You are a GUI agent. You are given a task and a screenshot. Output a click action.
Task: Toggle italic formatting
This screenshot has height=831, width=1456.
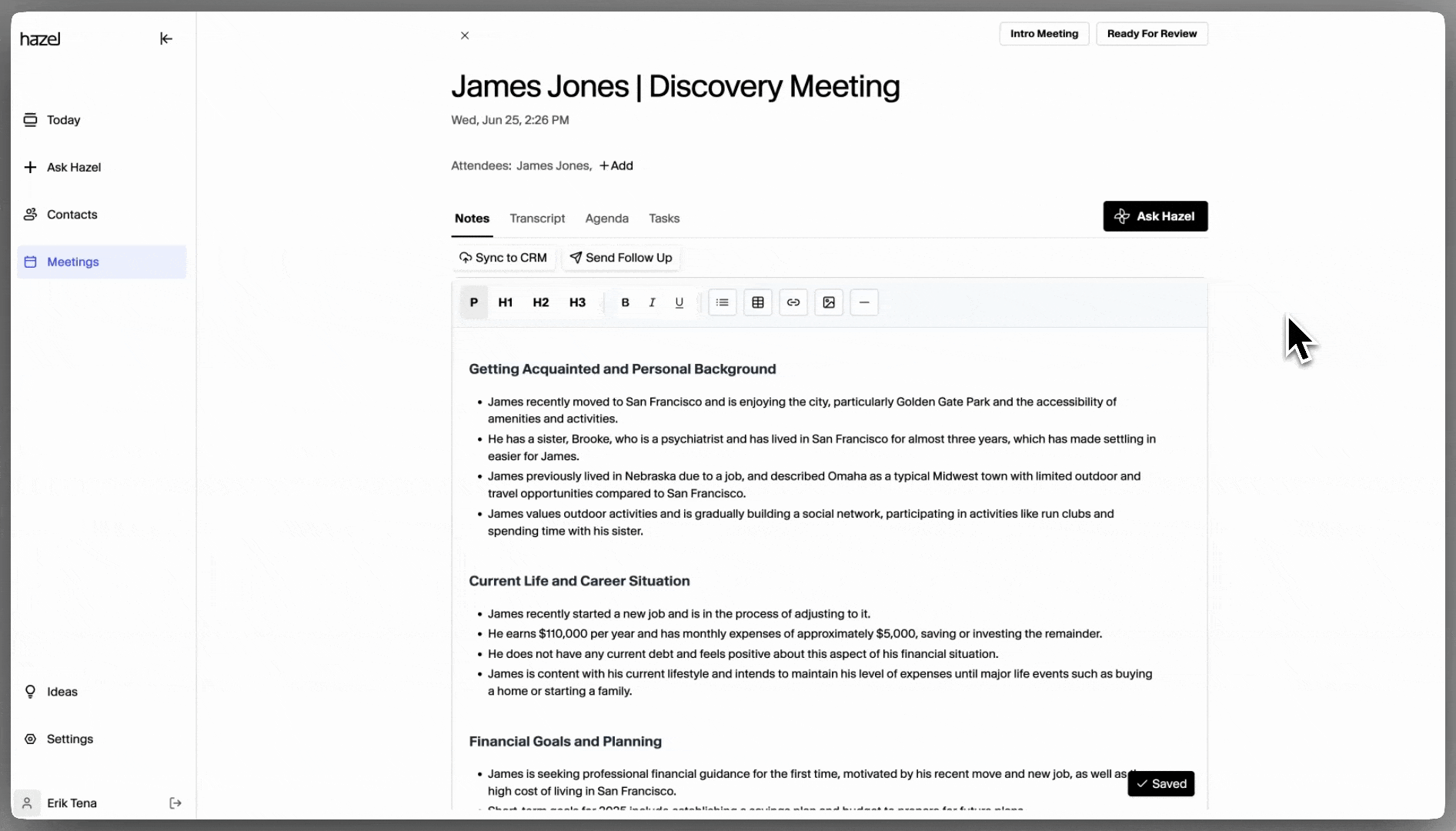tap(652, 302)
